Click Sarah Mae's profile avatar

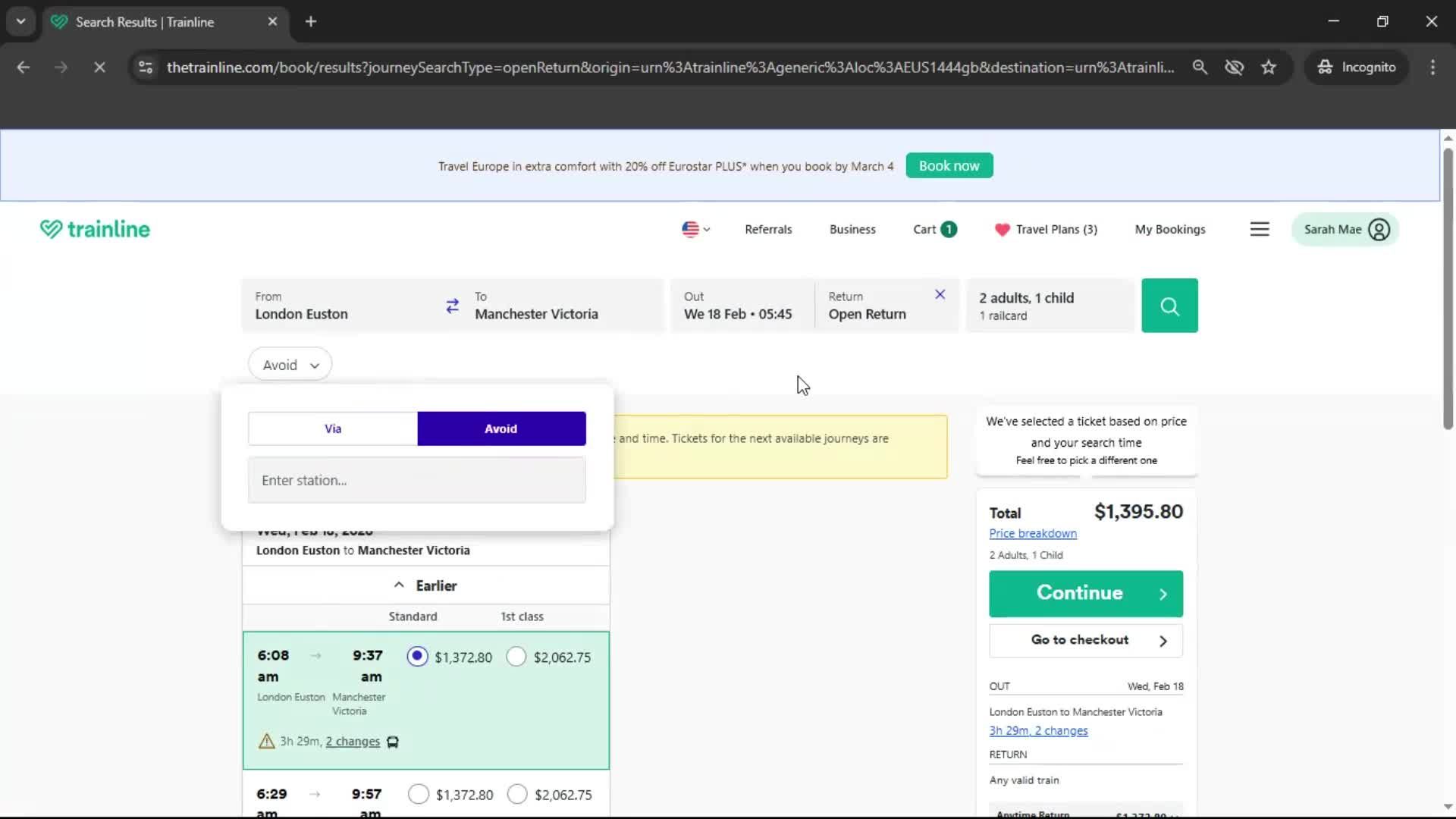tap(1378, 229)
